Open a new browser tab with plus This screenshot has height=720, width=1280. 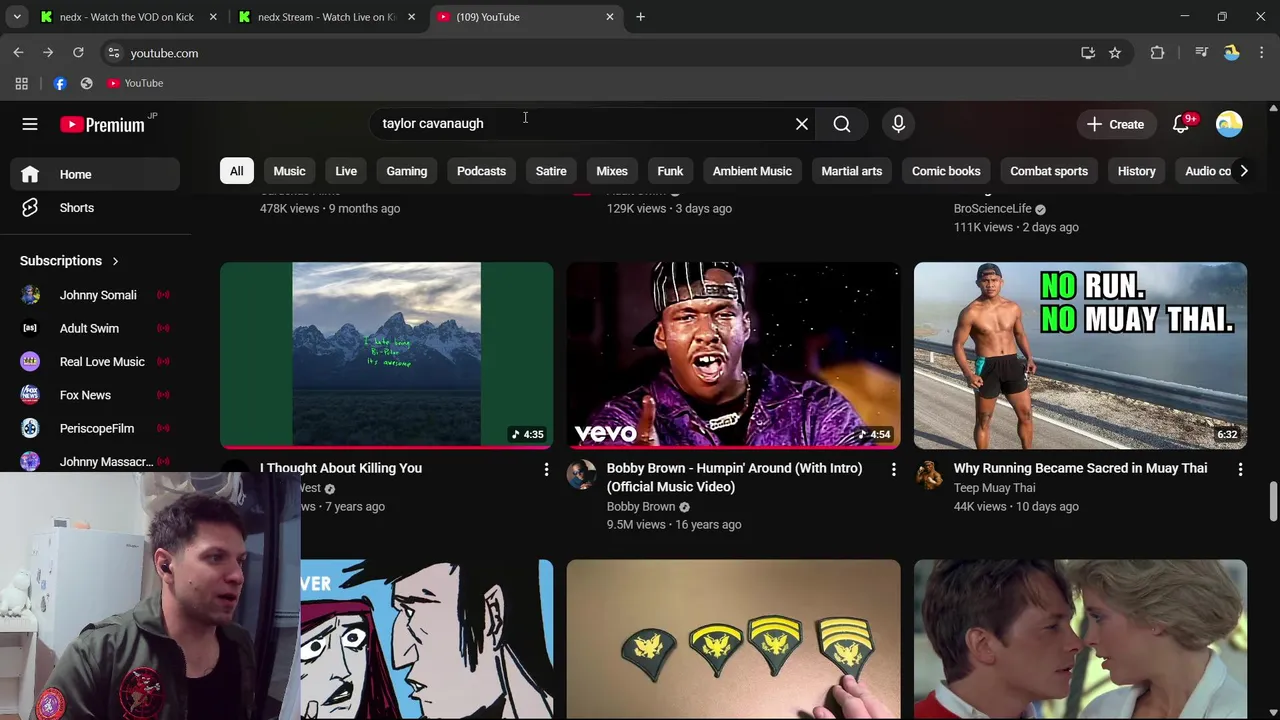point(641,17)
